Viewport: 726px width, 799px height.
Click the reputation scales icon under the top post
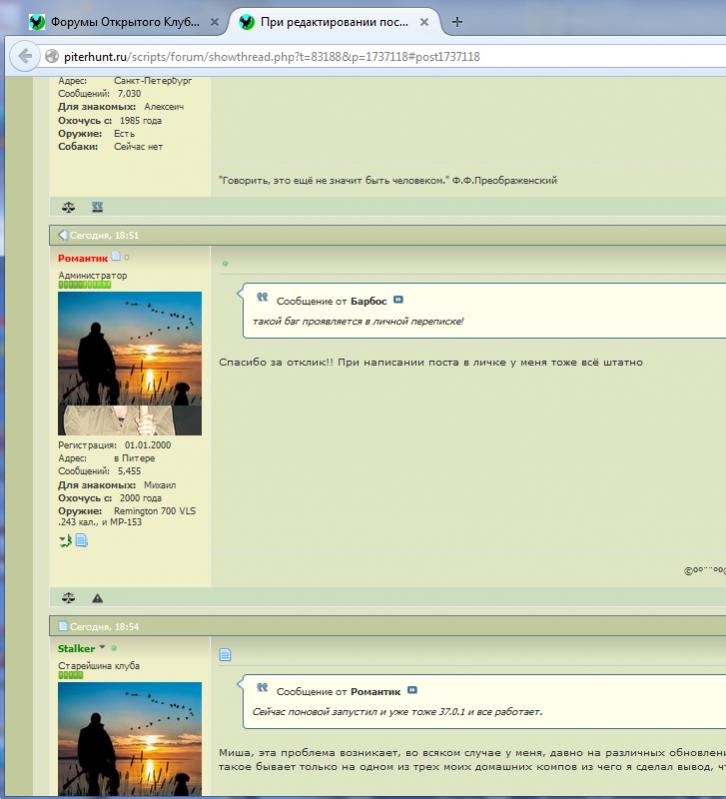(68, 207)
